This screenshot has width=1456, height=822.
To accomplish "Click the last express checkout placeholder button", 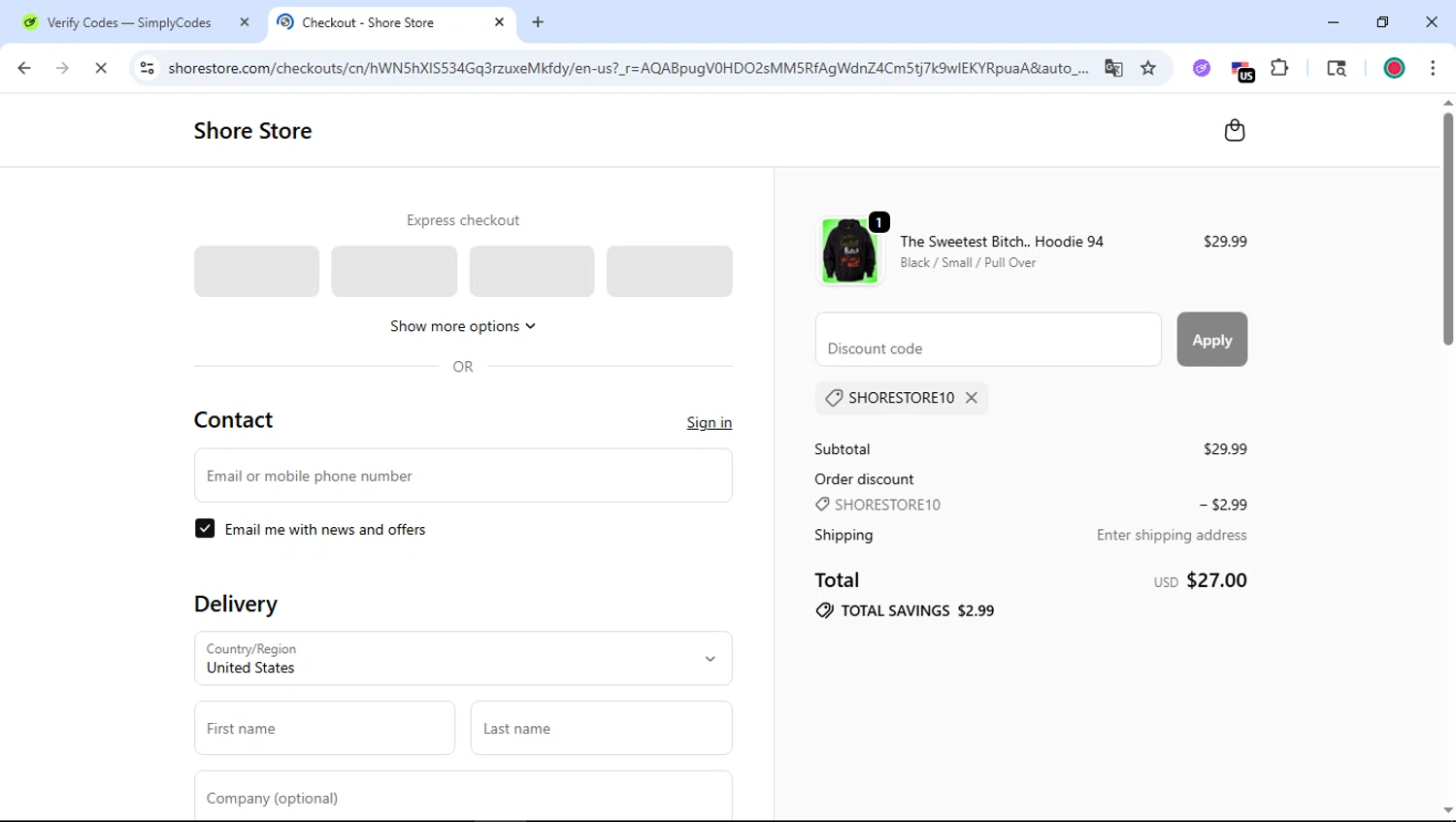I will (x=670, y=271).
